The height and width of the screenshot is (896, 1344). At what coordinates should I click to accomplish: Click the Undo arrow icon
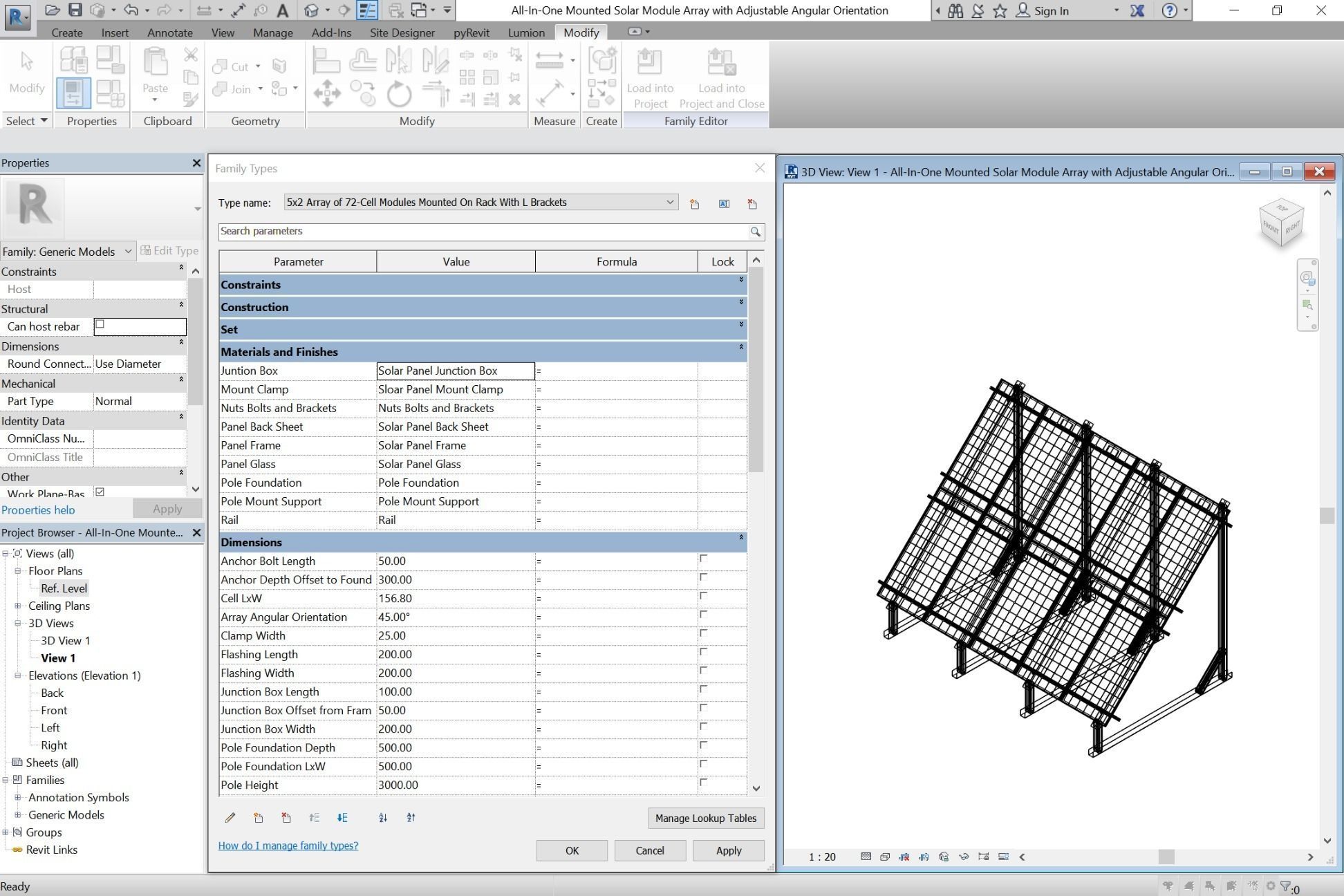131,10
